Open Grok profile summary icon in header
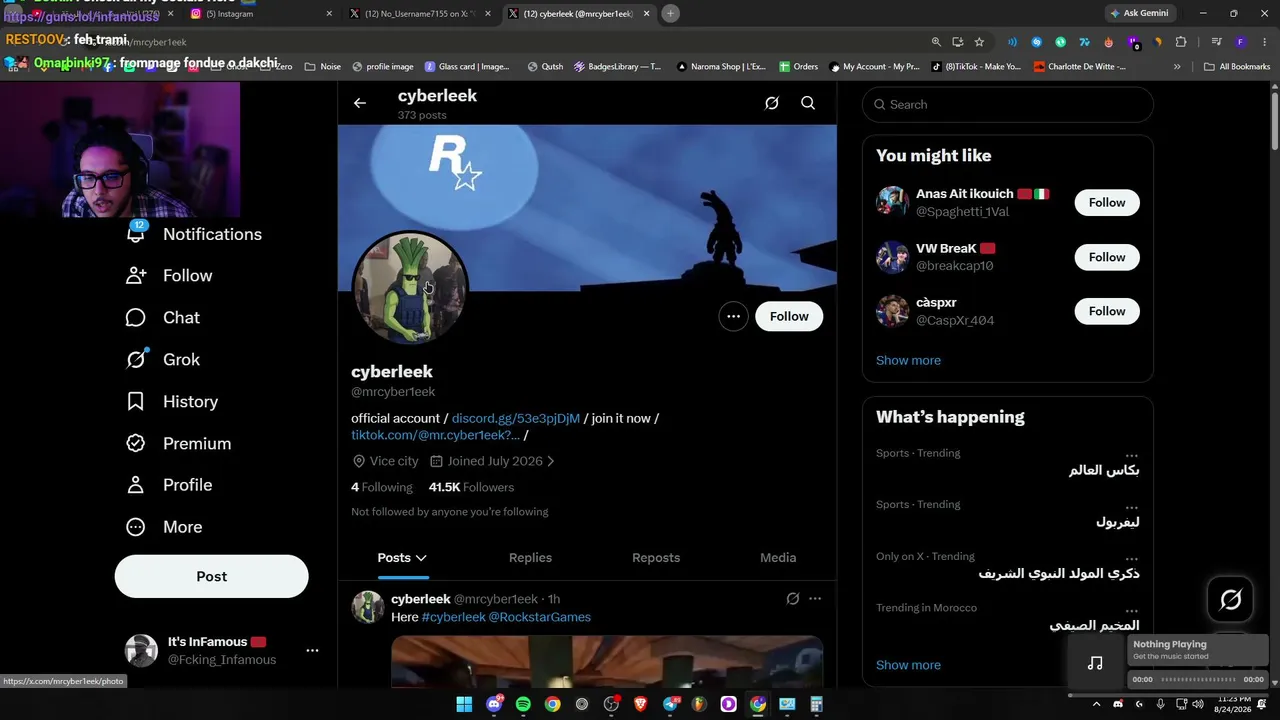The width and height of the screenshot is (1280, 720). tap(772, 103)
